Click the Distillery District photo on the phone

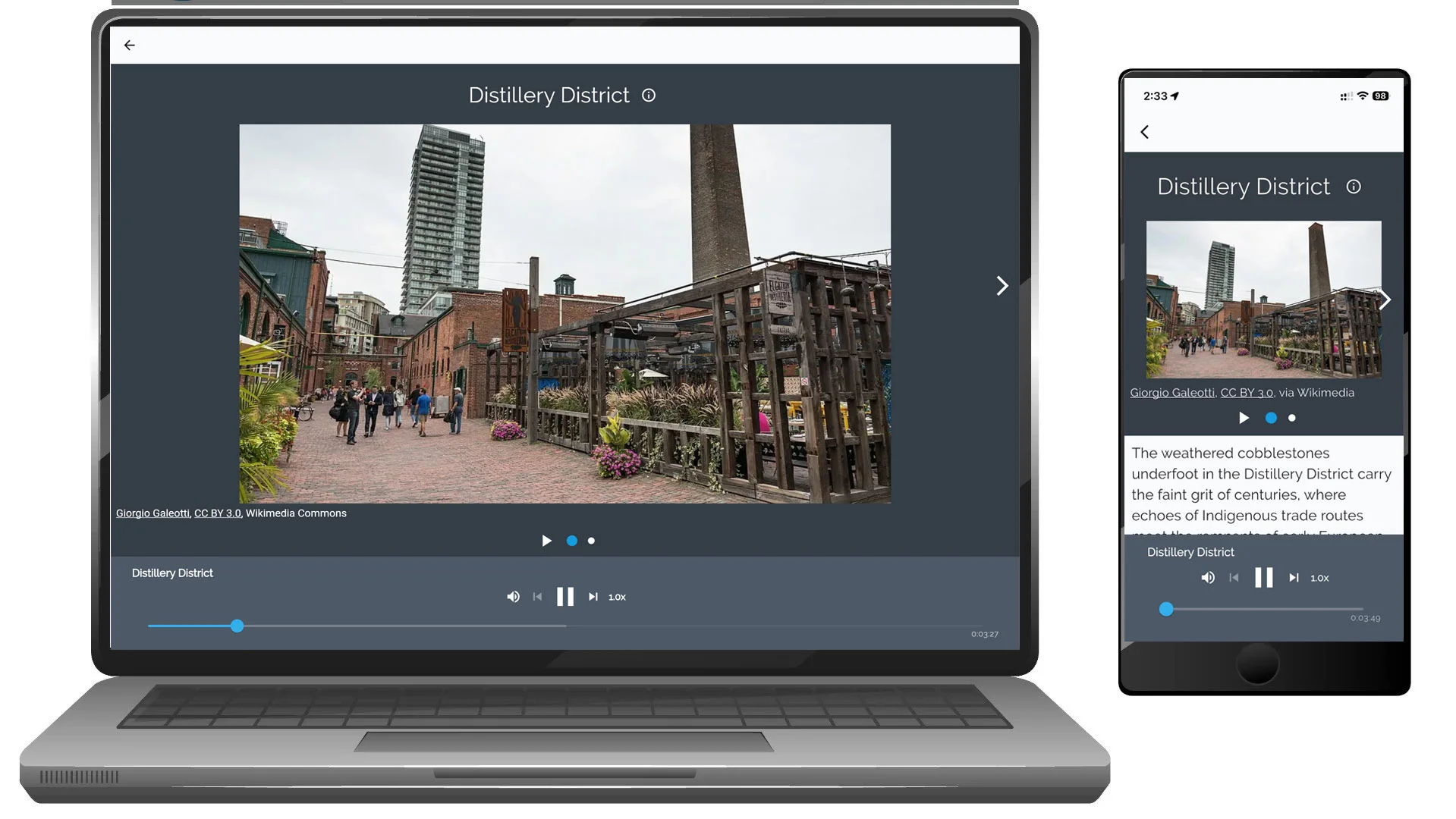pyautogui.click(x=1263, y=300)
